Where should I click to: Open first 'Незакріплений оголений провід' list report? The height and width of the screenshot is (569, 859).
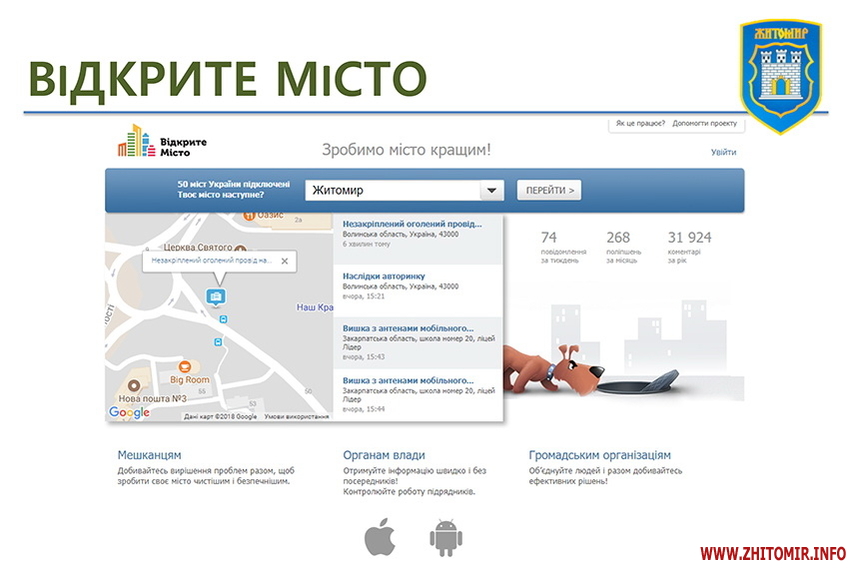pos(411,223)
